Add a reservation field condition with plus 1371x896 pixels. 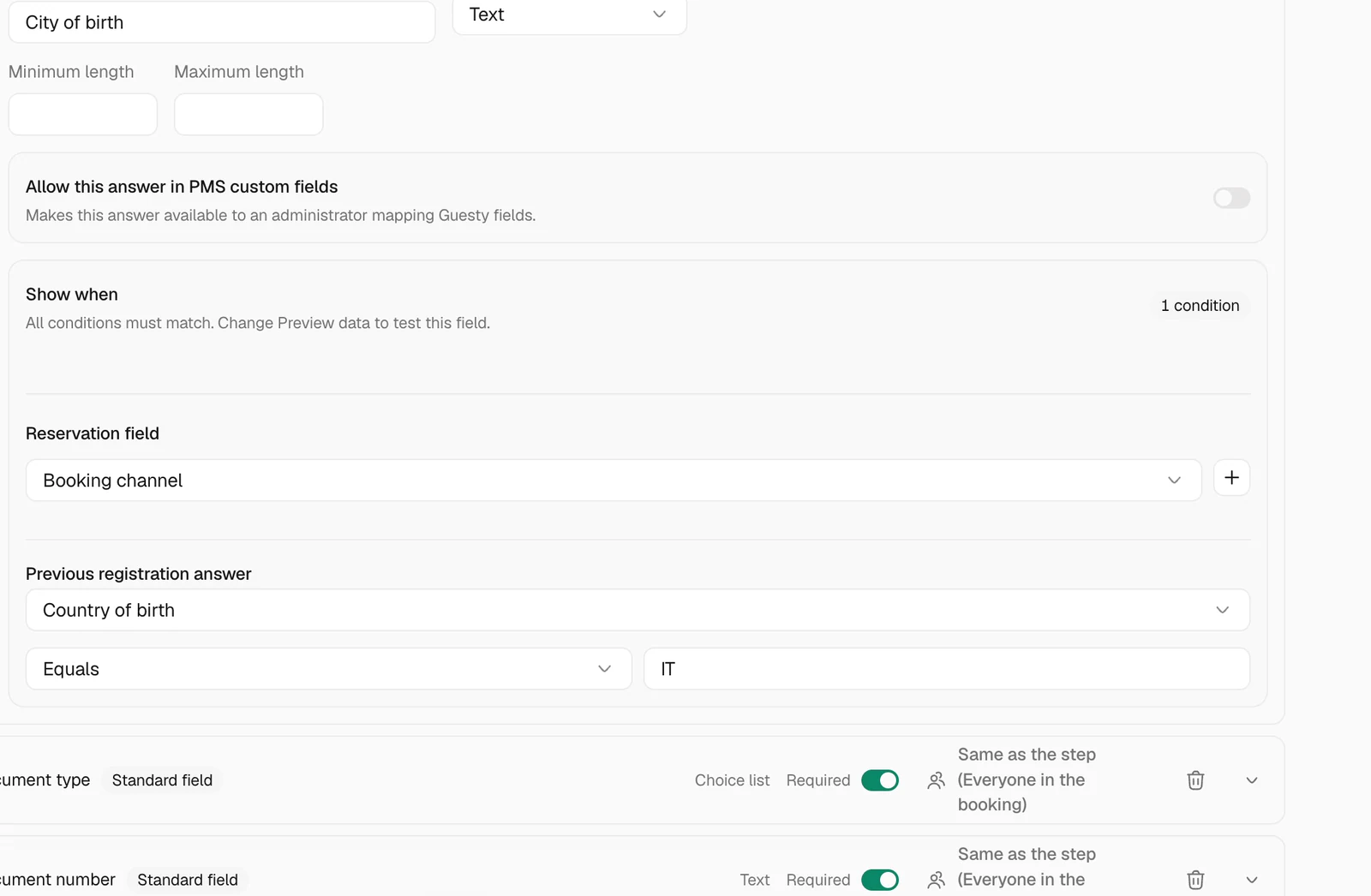tap(1231, 478)
